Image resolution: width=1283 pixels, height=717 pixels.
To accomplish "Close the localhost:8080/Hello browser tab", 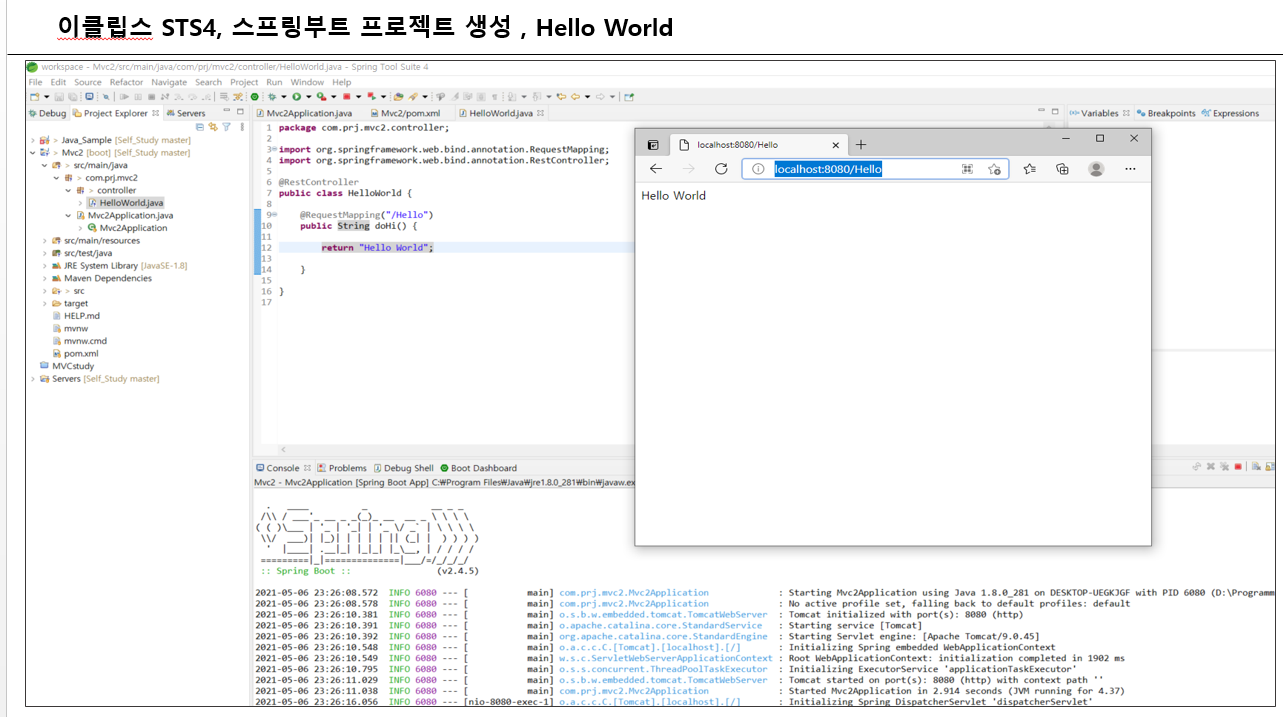I will (x=834, y=145).
